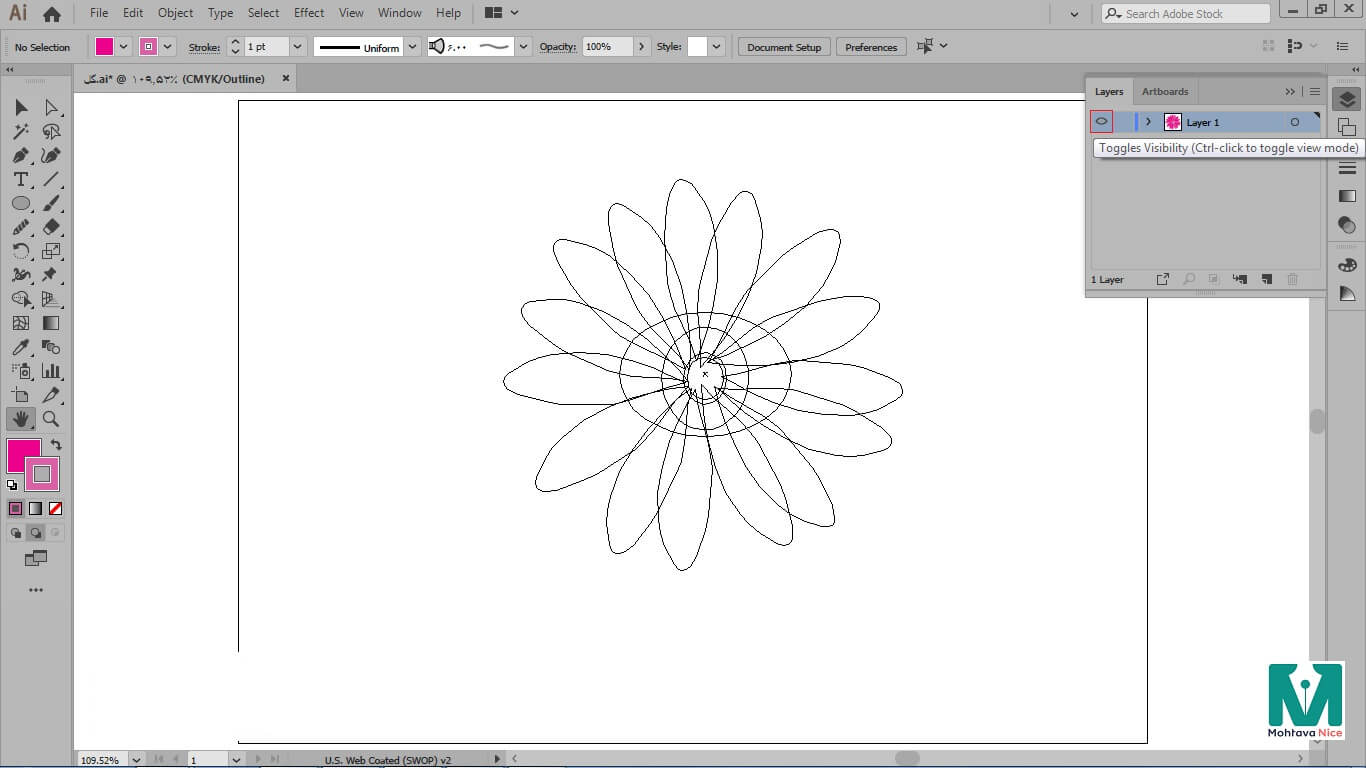Image resolution: width=1366 pixels, height=768 pixels.
Task: Select the Type tool
Action: (20, 179)
